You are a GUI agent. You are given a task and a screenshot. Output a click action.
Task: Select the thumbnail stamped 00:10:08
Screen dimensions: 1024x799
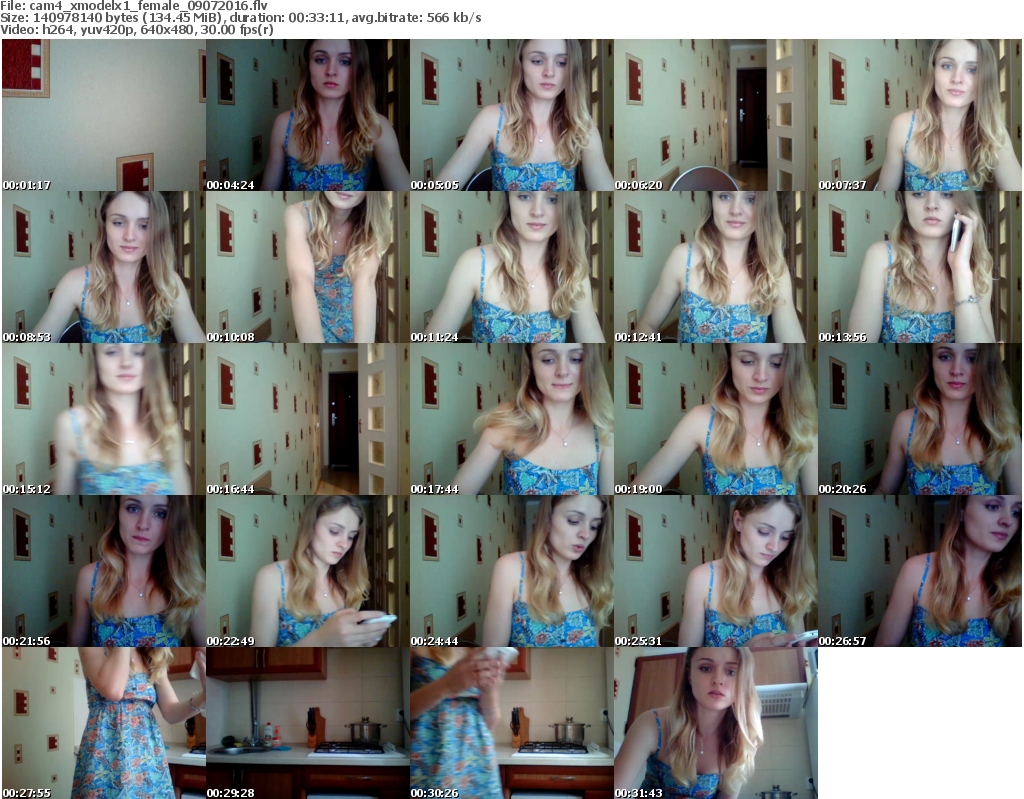(x=308, y=267)
